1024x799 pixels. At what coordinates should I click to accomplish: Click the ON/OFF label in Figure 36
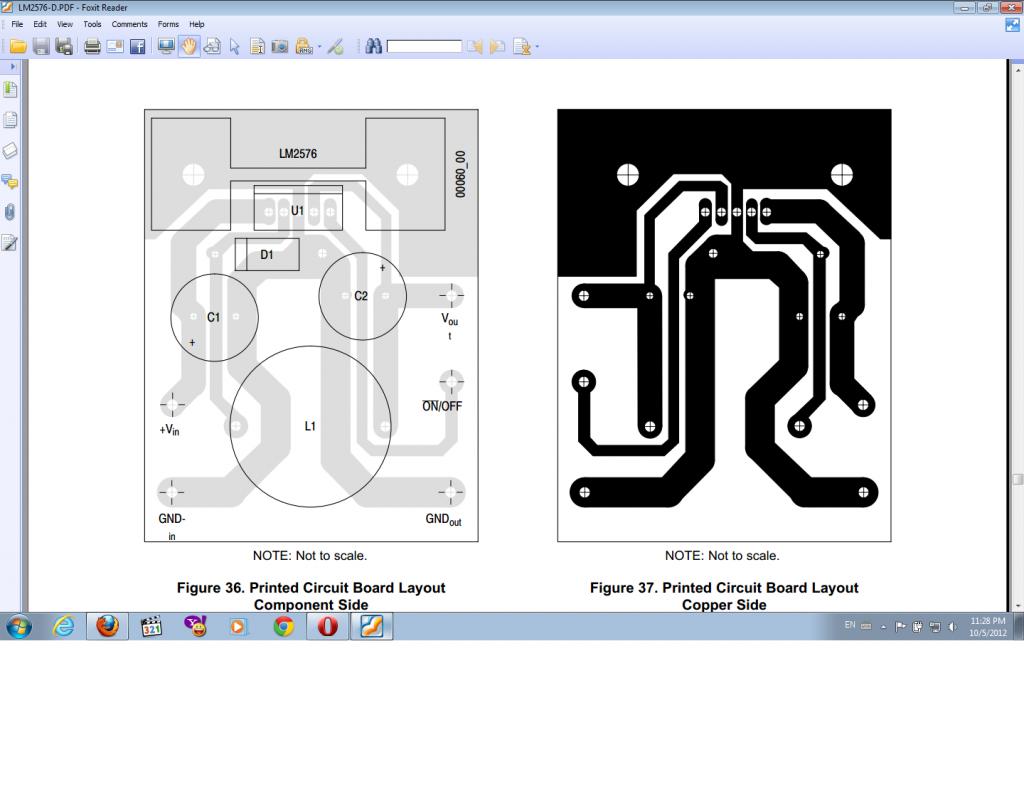point(442,406)
